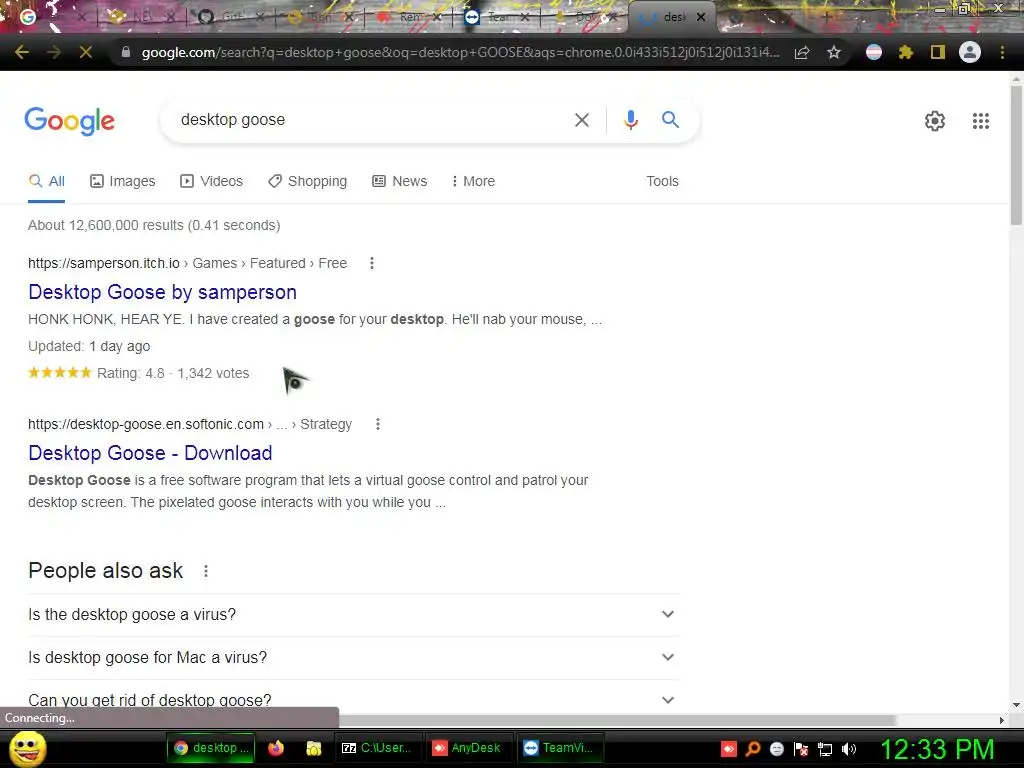
Task: Click the "Rating: 4.8 · 1,342 votes" text
Action: tap(173, 374)
